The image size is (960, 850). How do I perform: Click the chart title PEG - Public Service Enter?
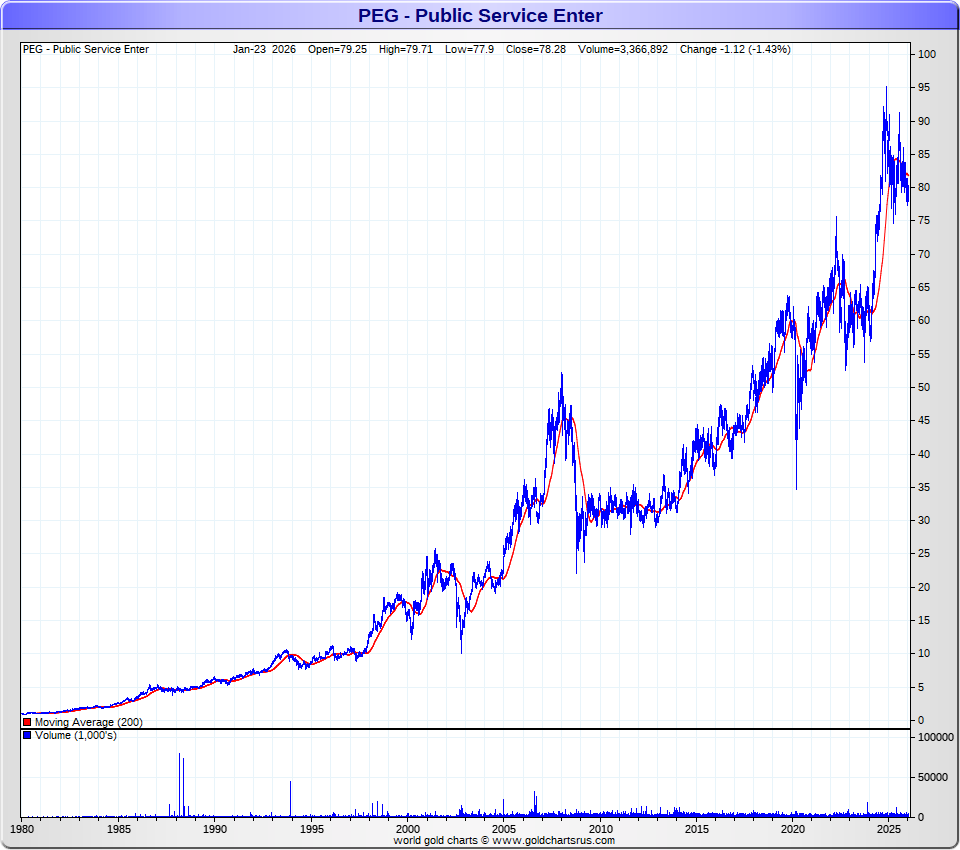[x=480, y=15]
